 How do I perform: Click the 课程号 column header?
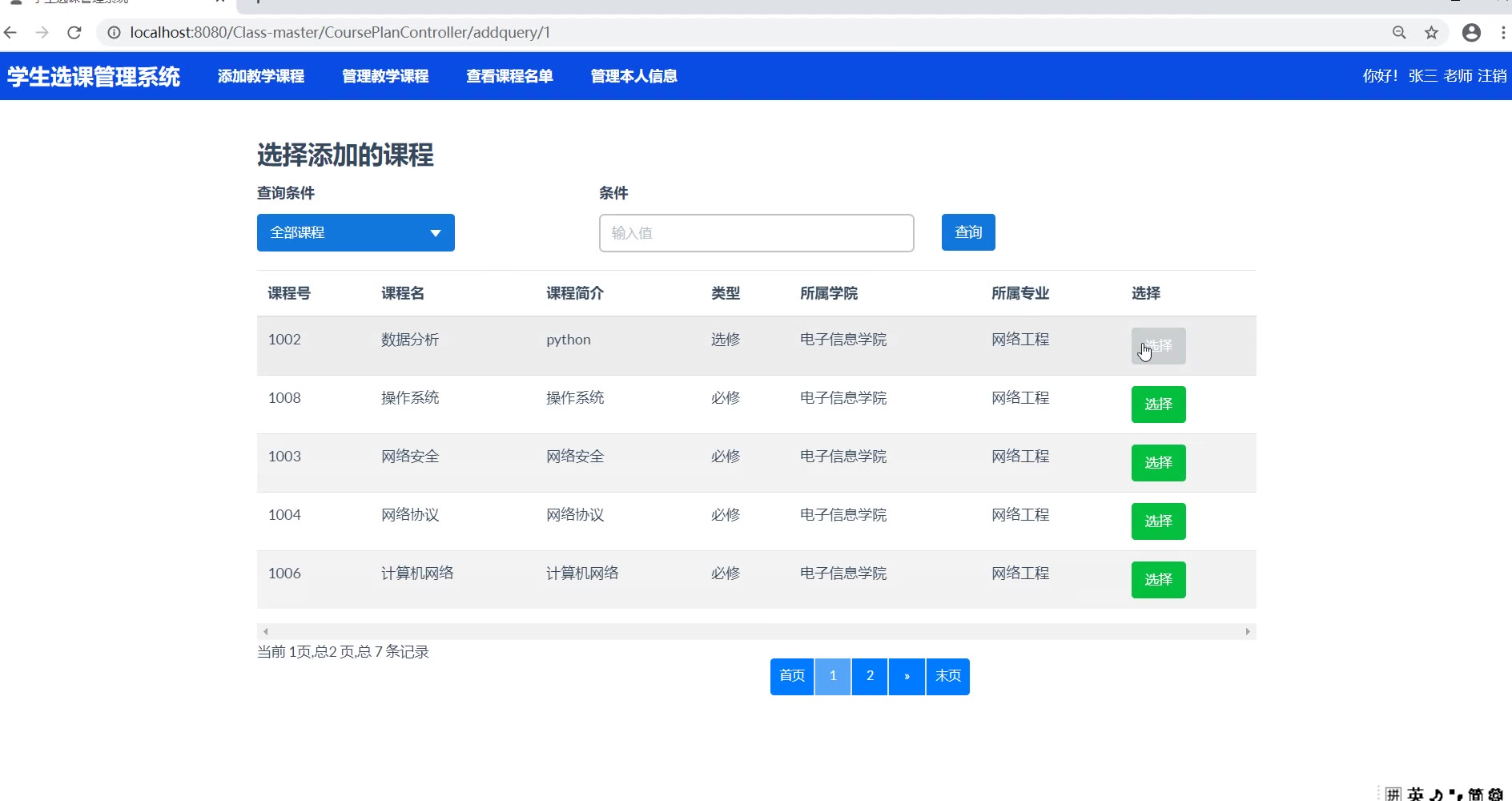(x=289, y=293)
